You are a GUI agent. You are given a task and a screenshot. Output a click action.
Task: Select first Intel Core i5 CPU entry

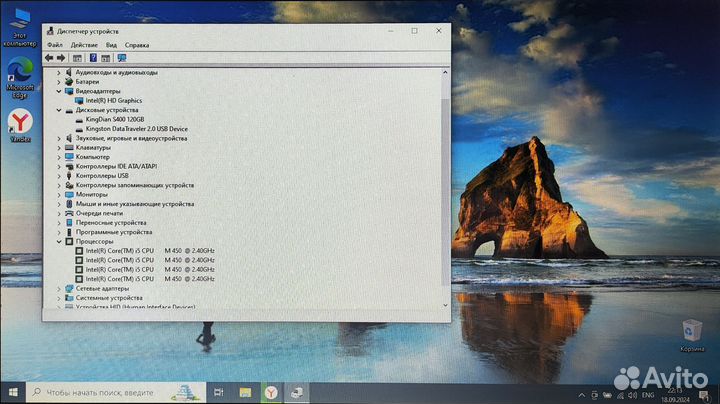(x=150, y=251)
